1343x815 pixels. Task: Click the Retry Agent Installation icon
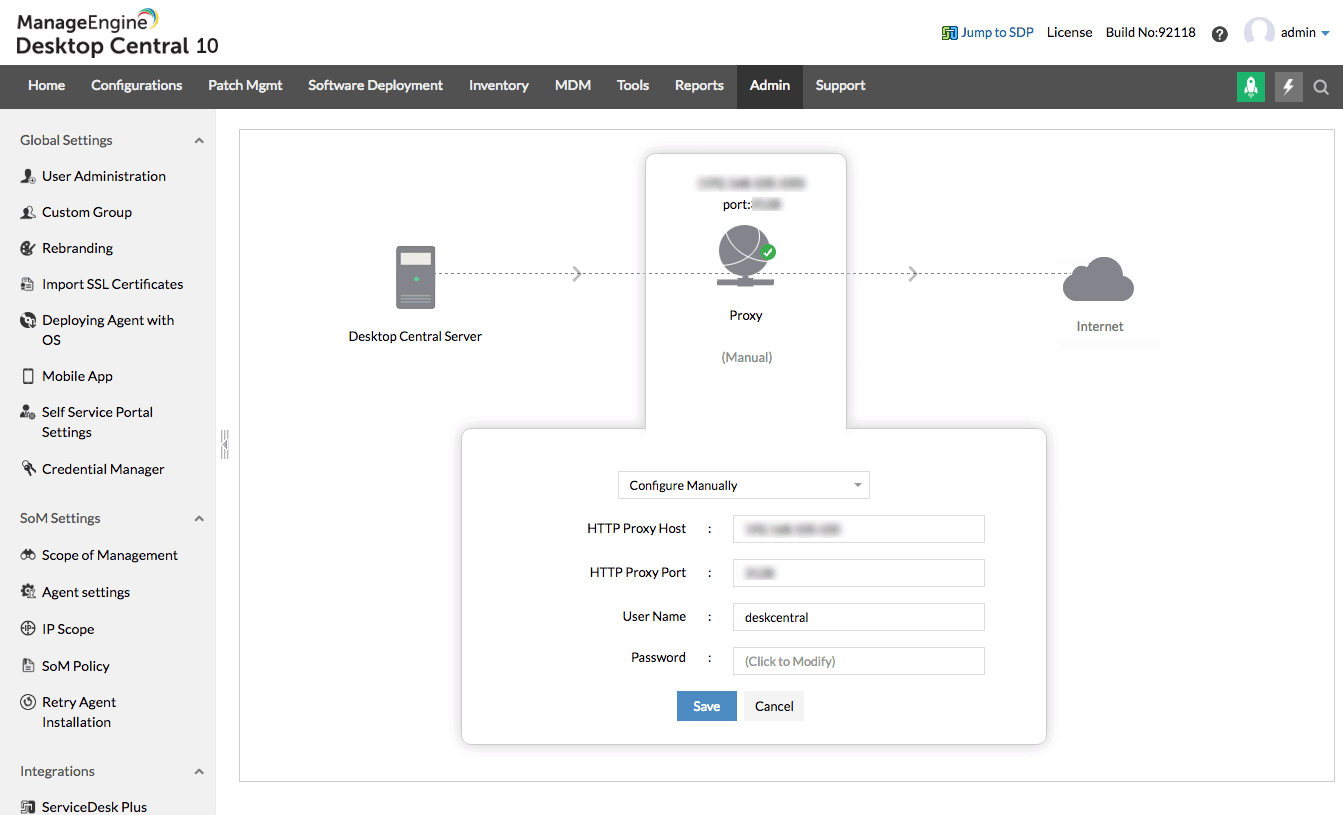pos(28,703)
